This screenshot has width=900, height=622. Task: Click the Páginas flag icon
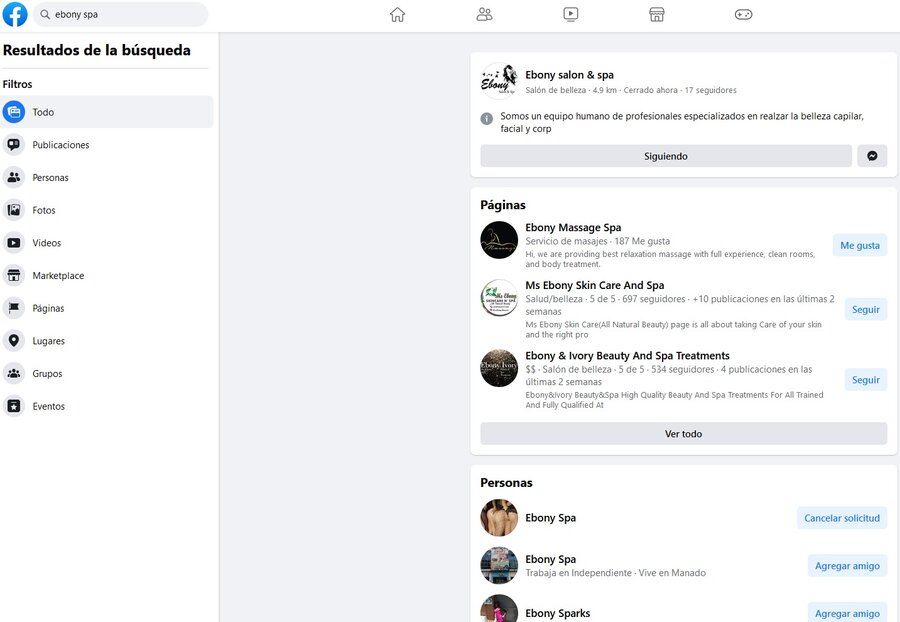point(14,308)
